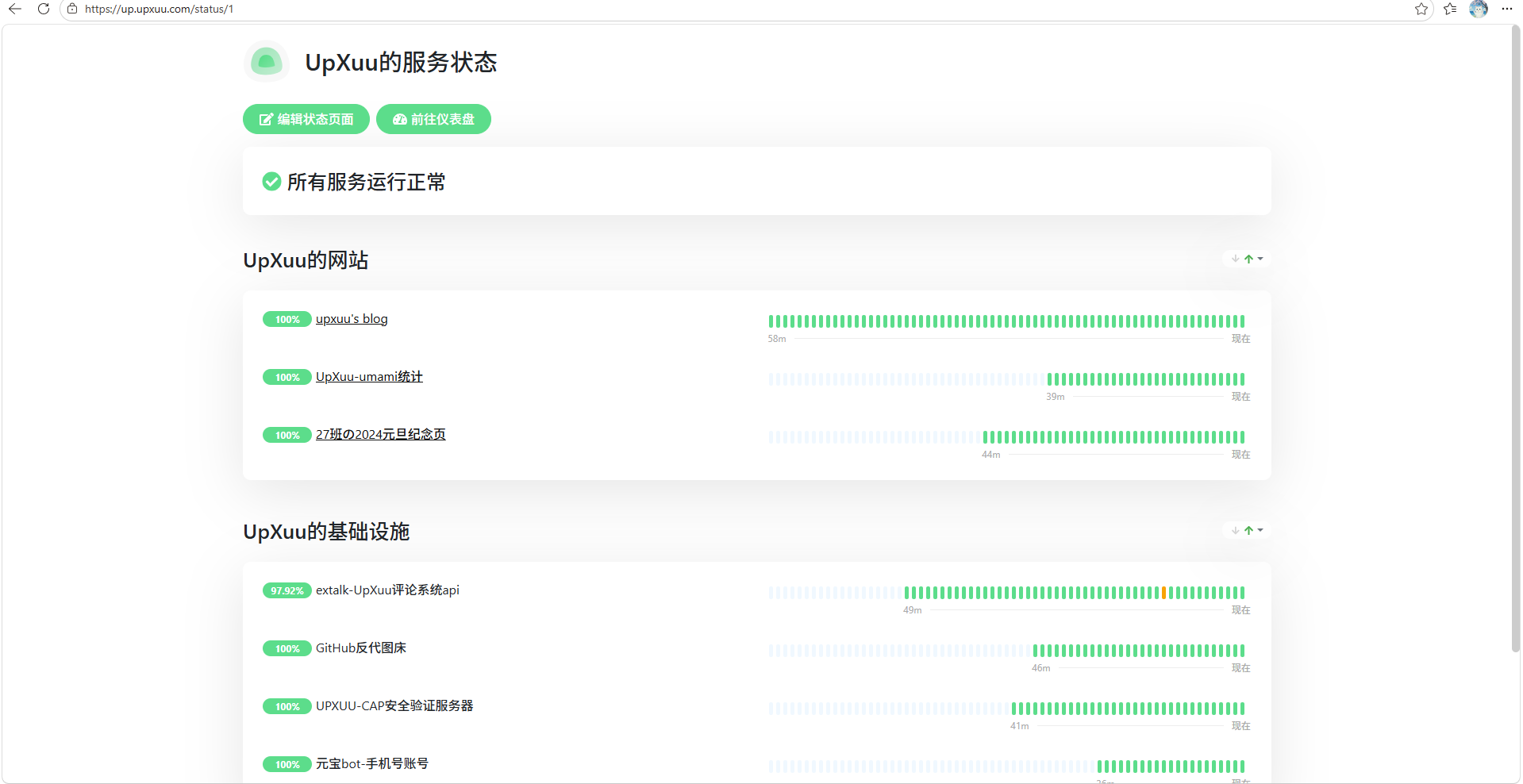Click the orange heartbeat bar in extalk row
This screenshot has width=1523, height=784.
click(x=1163, y=593)
